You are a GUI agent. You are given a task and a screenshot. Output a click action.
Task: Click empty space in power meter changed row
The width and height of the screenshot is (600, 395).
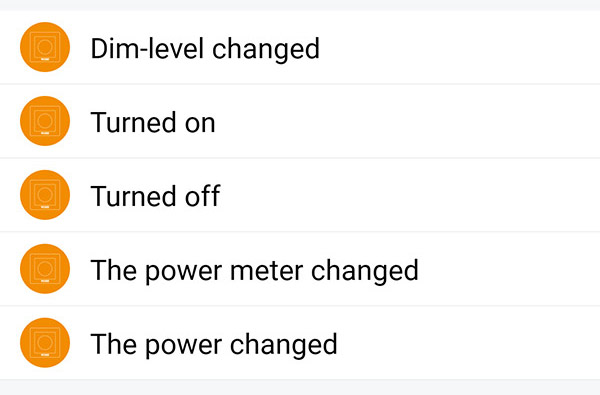point(509,269)
